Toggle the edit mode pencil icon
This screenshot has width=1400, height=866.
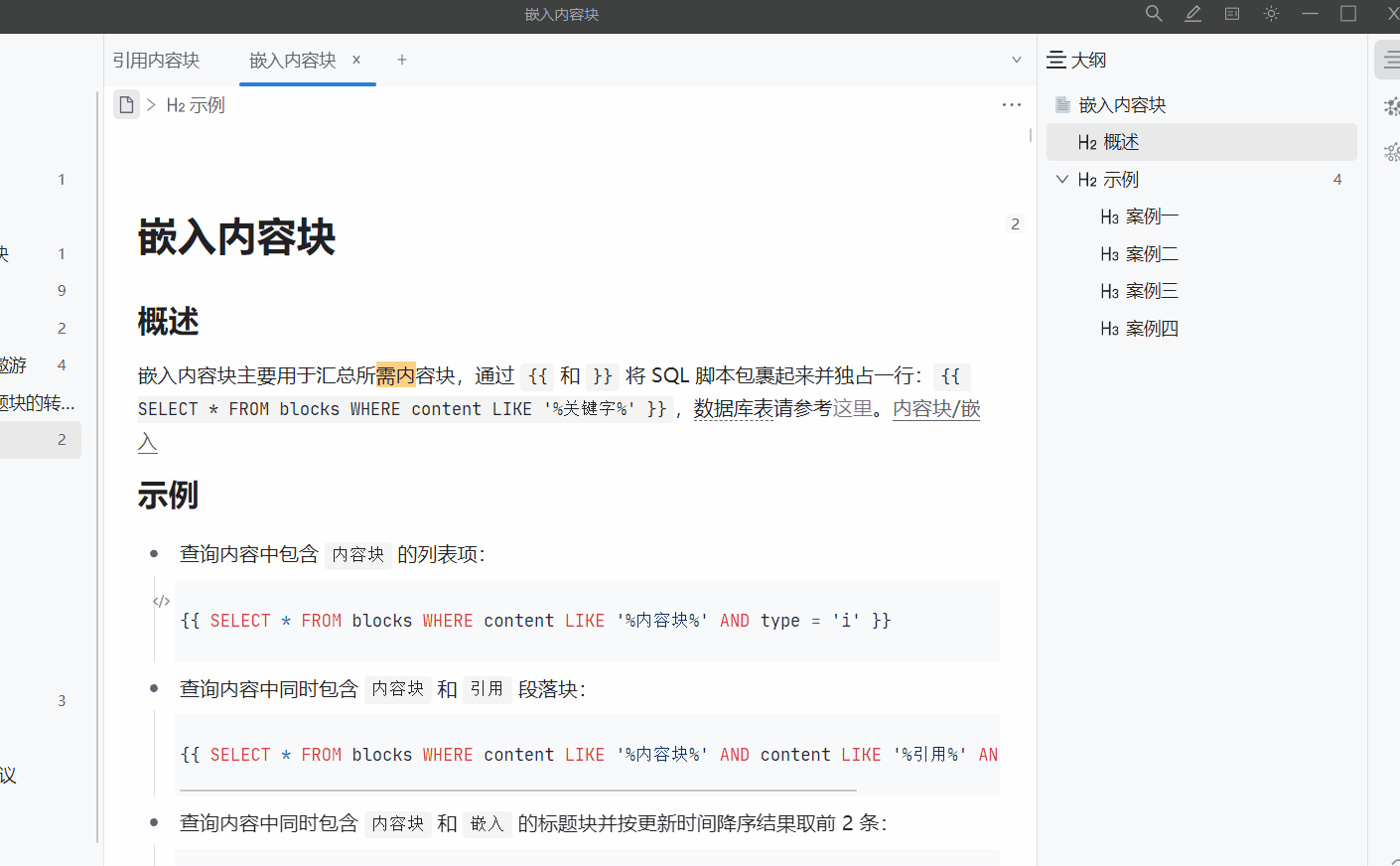1192,14
